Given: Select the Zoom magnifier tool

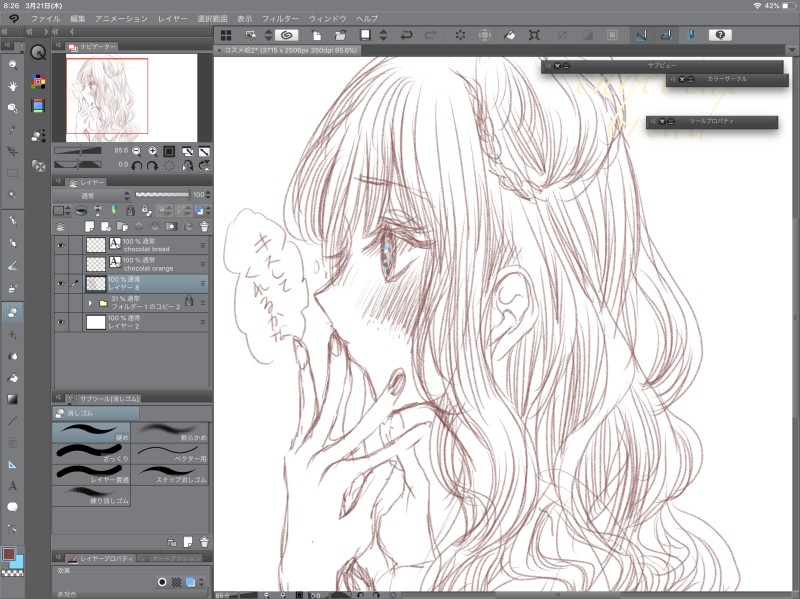Looking at the screenshot, I should coord(12,65).
